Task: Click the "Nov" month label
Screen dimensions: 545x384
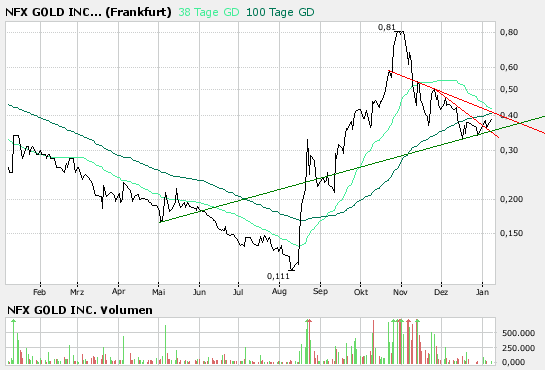Action: 400,292
